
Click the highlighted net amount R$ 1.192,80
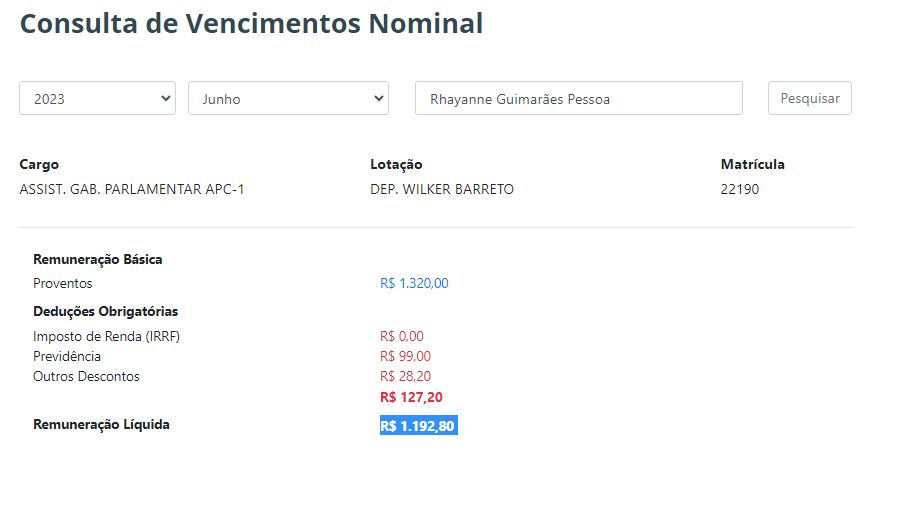[418, 426]
